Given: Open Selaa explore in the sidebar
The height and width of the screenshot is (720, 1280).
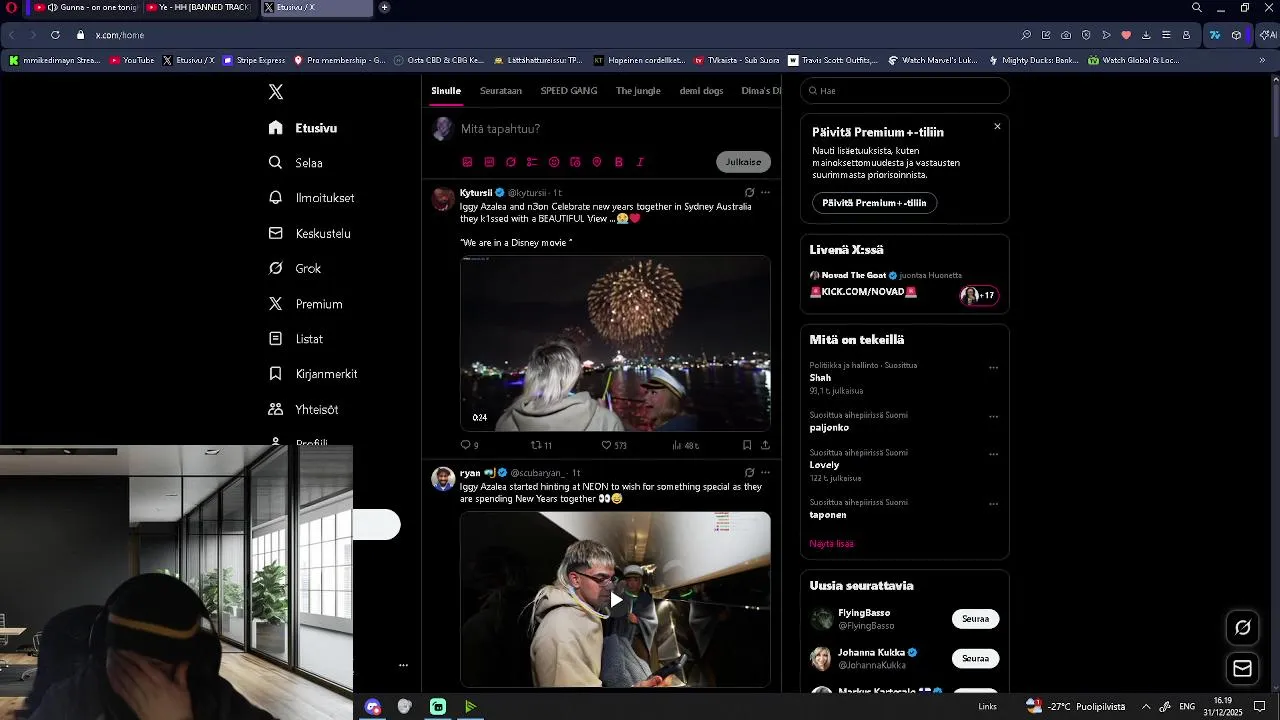Looking at the screenshot, I should point(296,163).
